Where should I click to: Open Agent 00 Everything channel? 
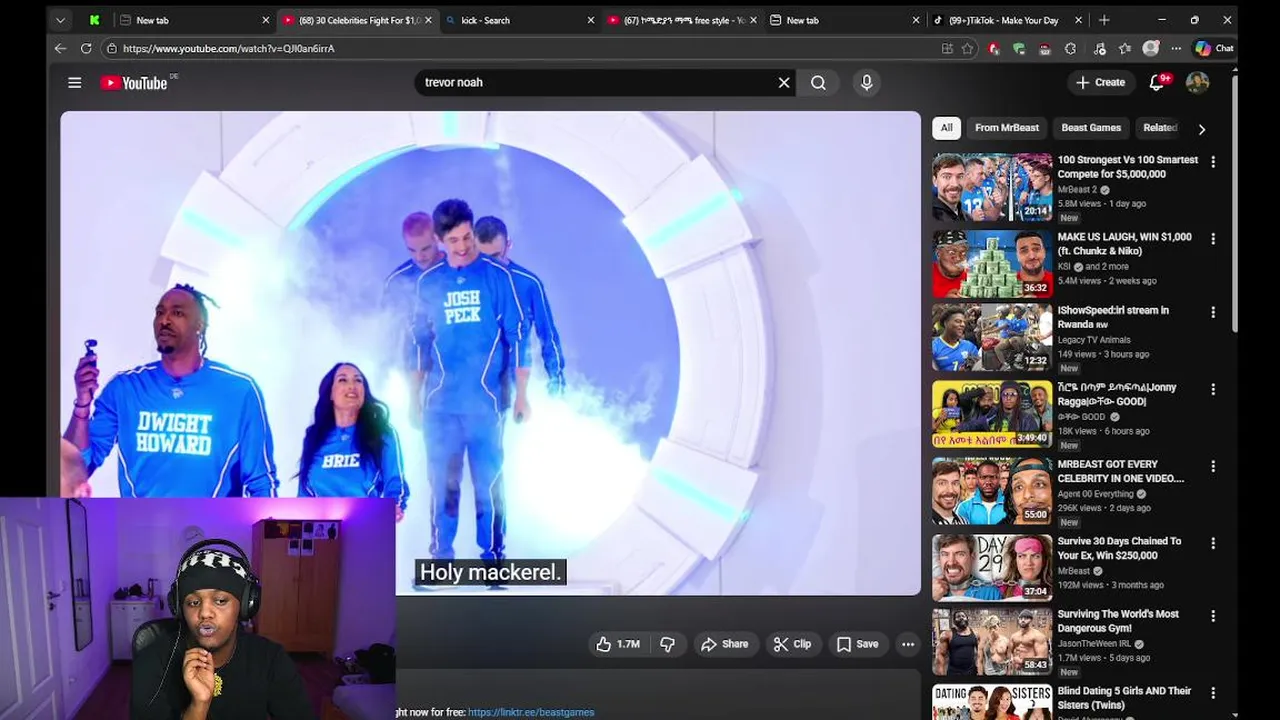pyautogui.click(x=1095, y=494)
